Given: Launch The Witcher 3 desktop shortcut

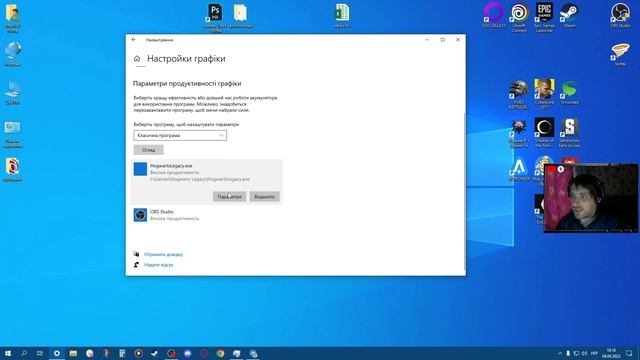Looking at the screenshot, I should 519,132.
